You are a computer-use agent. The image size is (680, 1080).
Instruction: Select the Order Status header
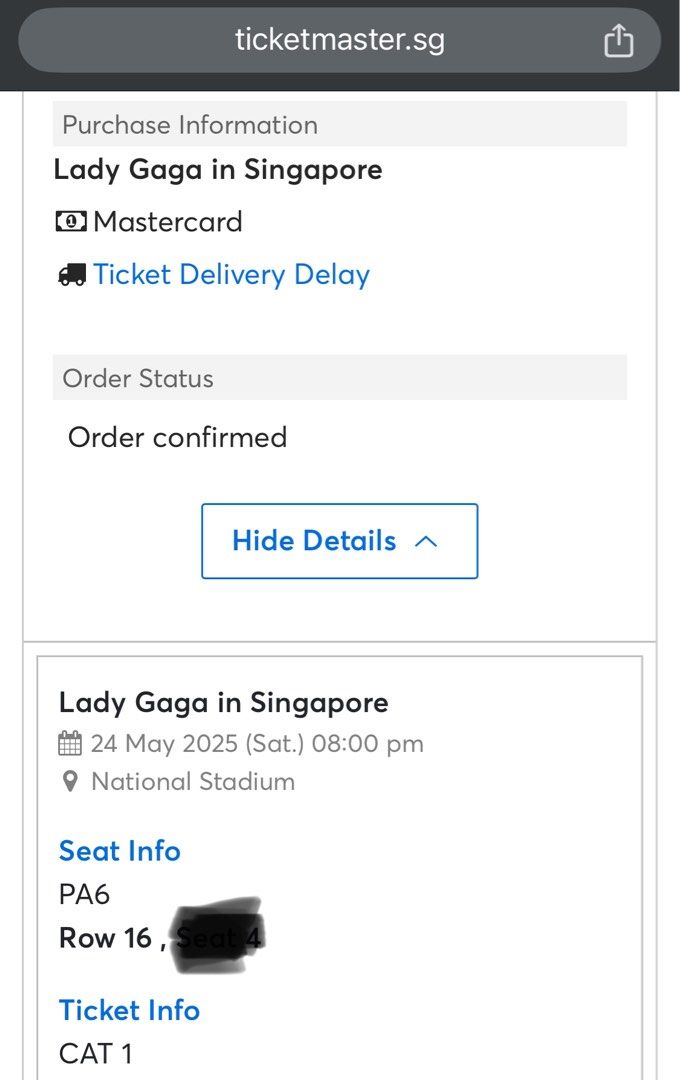(138, 378)
